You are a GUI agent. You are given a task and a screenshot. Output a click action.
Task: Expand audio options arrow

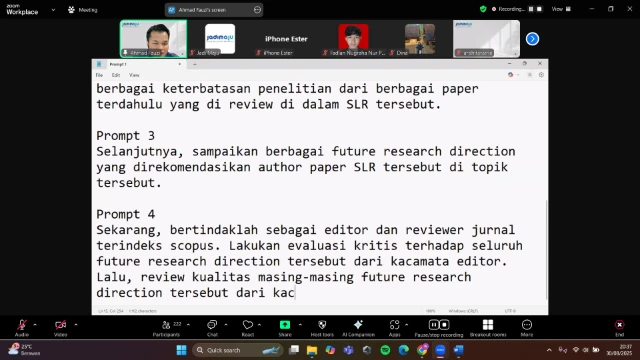35,325
